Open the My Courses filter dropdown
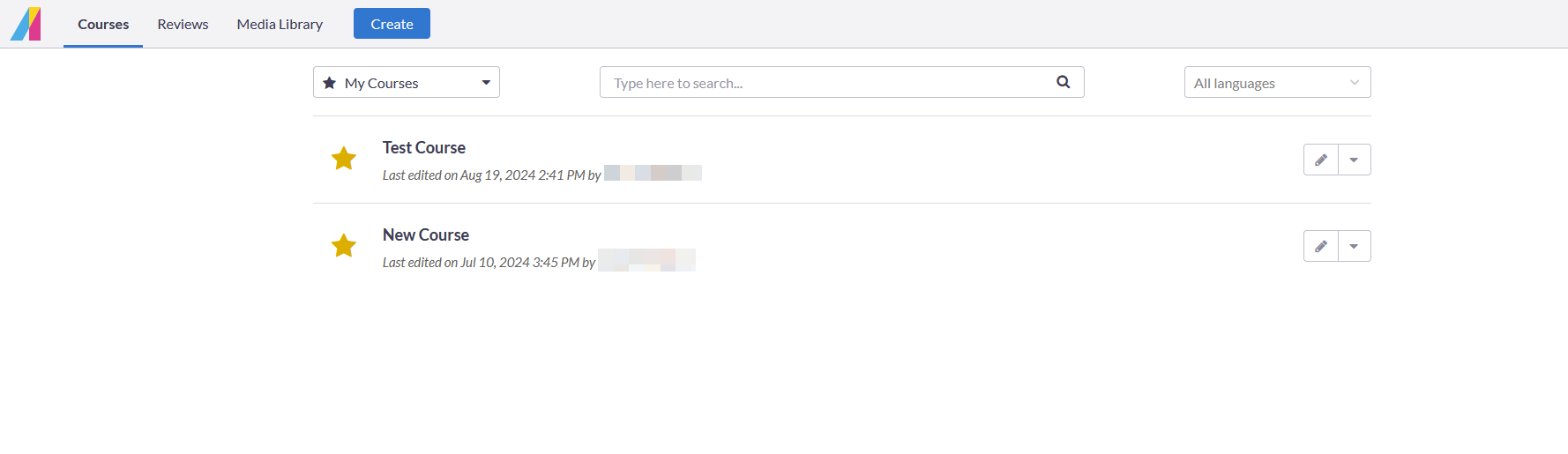The height and width of the screenshot is (454, 1568). [406, 82]
